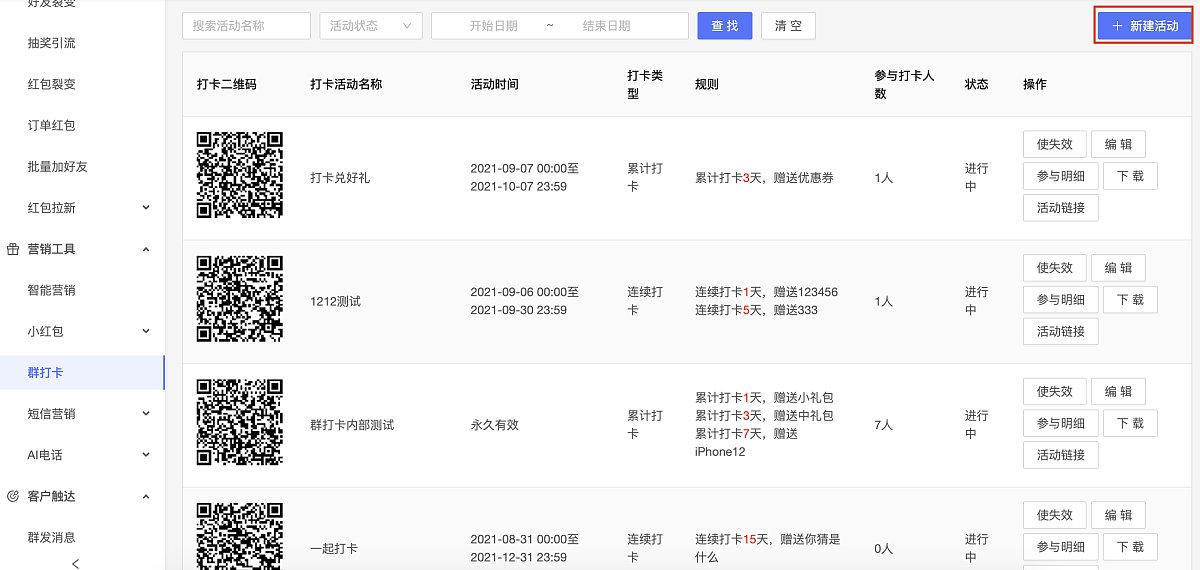
Task: Click 使失效 for 一起打卡 activity
Action: (x=1054, y=515)
